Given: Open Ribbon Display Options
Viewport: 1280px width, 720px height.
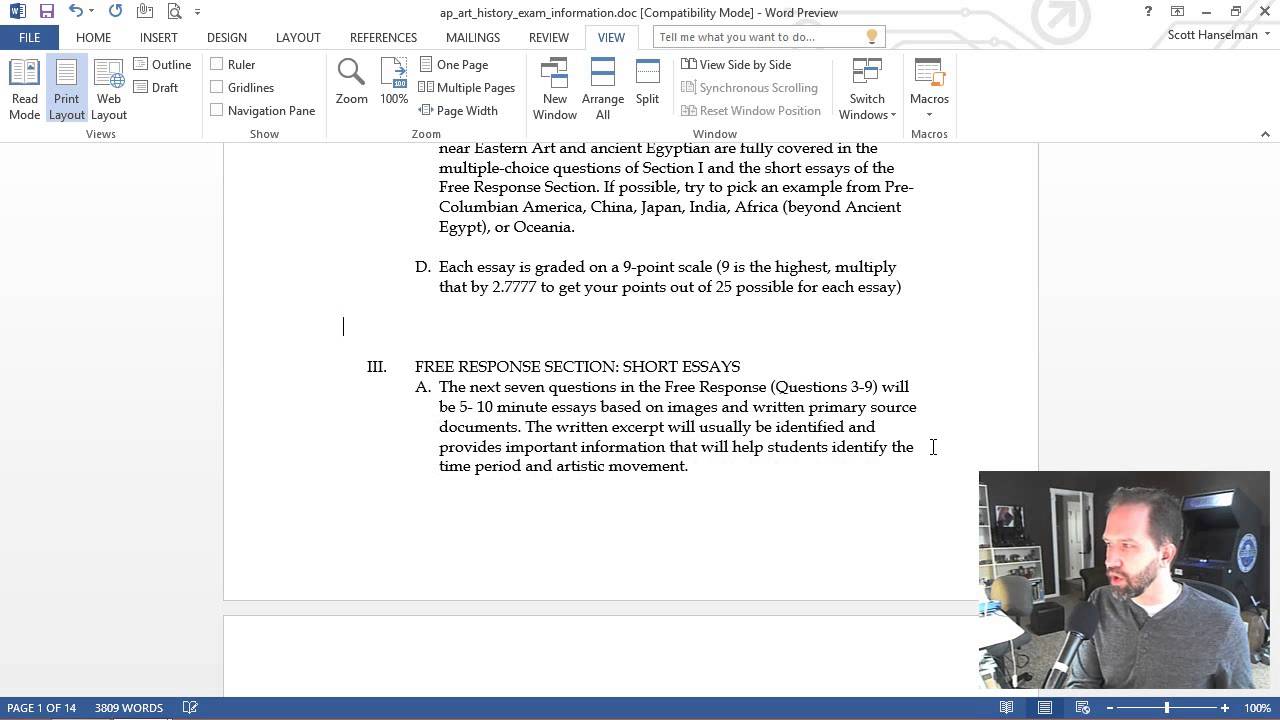Looking at the screenshot, I should [x=1177, y=12].
